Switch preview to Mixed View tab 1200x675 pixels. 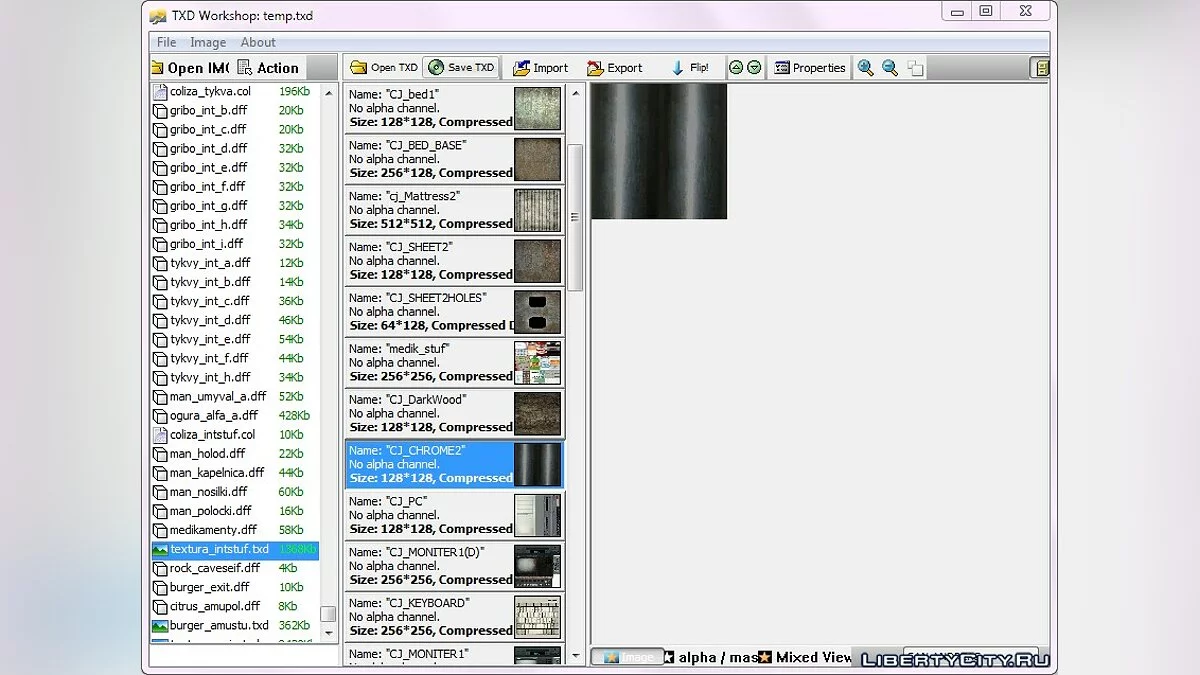(x=806, y=657)
